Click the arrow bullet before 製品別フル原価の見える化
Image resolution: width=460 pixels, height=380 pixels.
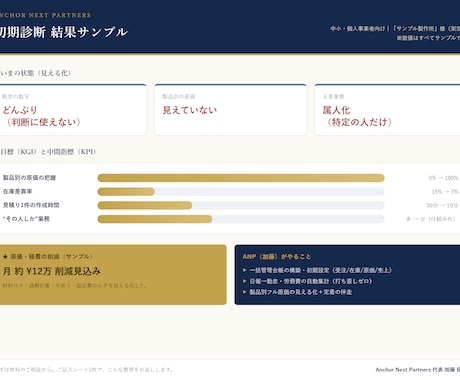tap(245, 292)
